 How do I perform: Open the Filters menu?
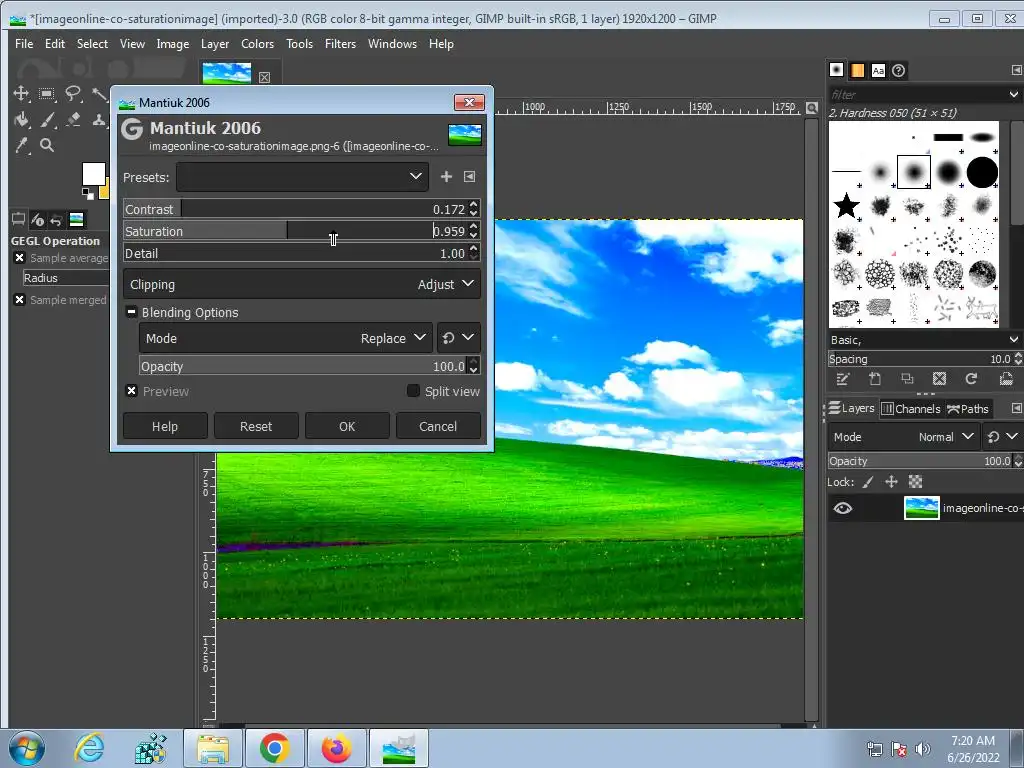pyautogui.click(x=340, y=44)
